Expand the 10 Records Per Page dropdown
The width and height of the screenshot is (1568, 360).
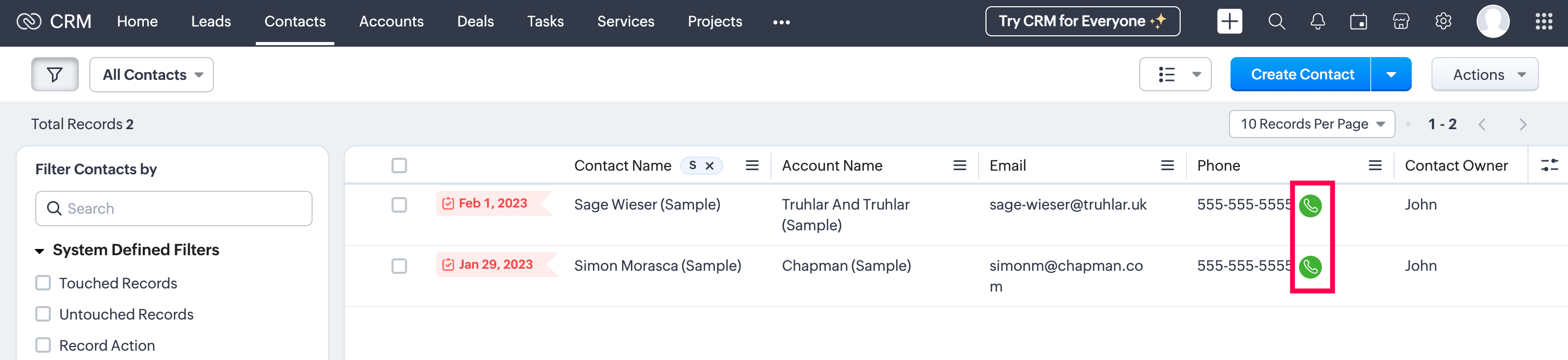[1311, 124]
